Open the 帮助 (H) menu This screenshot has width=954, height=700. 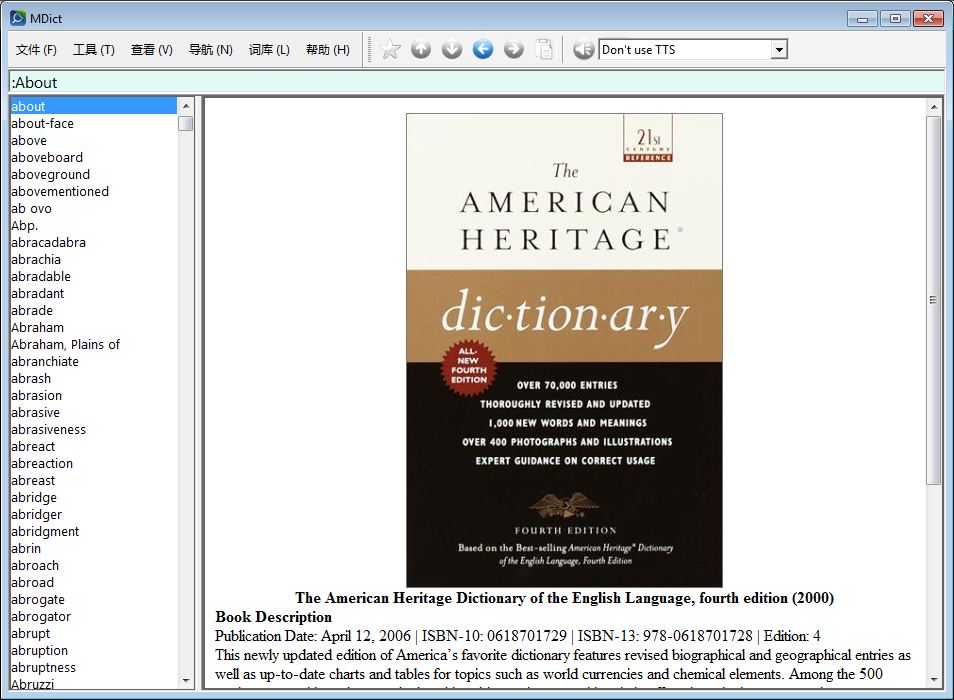tap(327, 50)
